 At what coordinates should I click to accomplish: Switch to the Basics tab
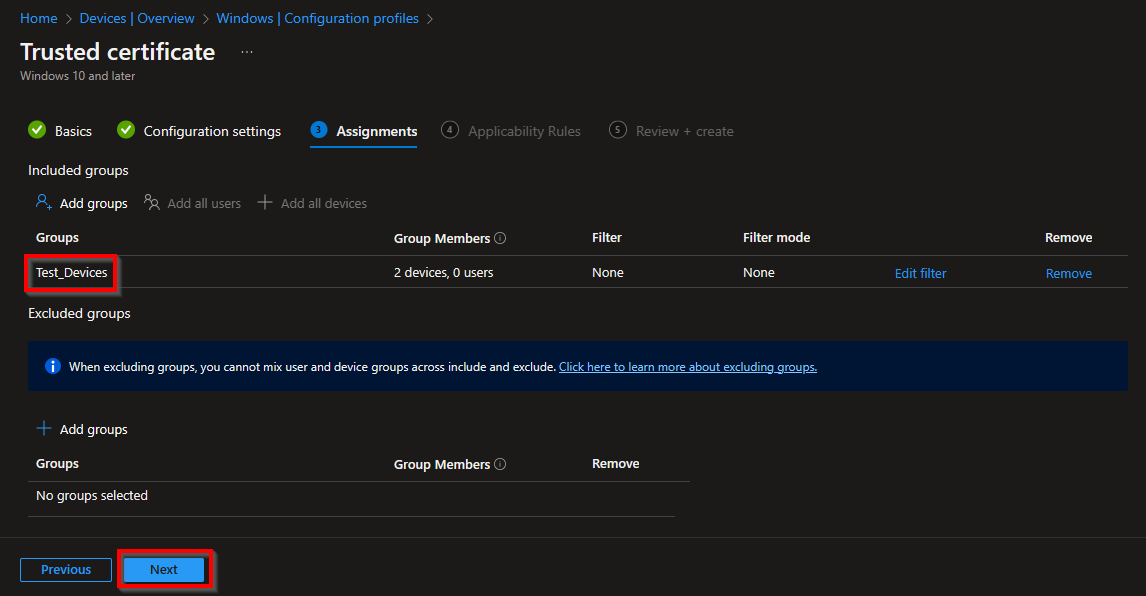click(x=72, y=130)
